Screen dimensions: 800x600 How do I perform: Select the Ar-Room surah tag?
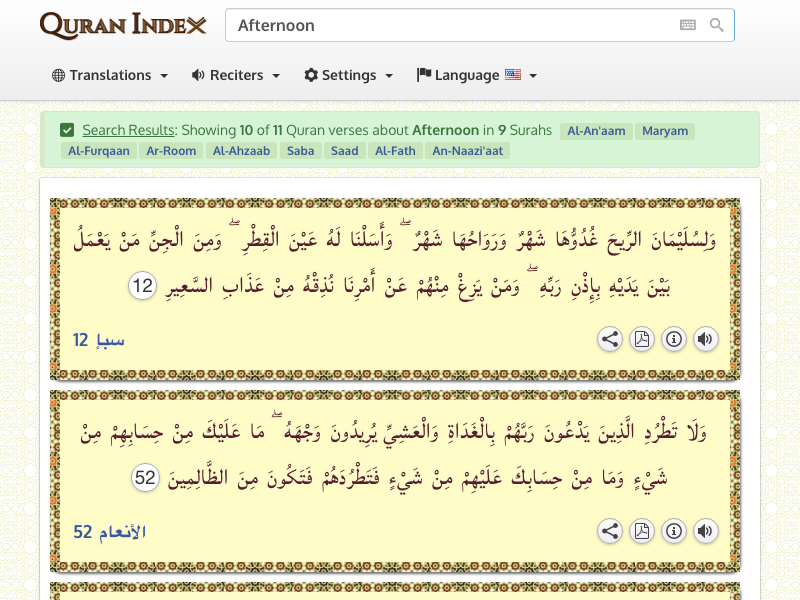171,151
